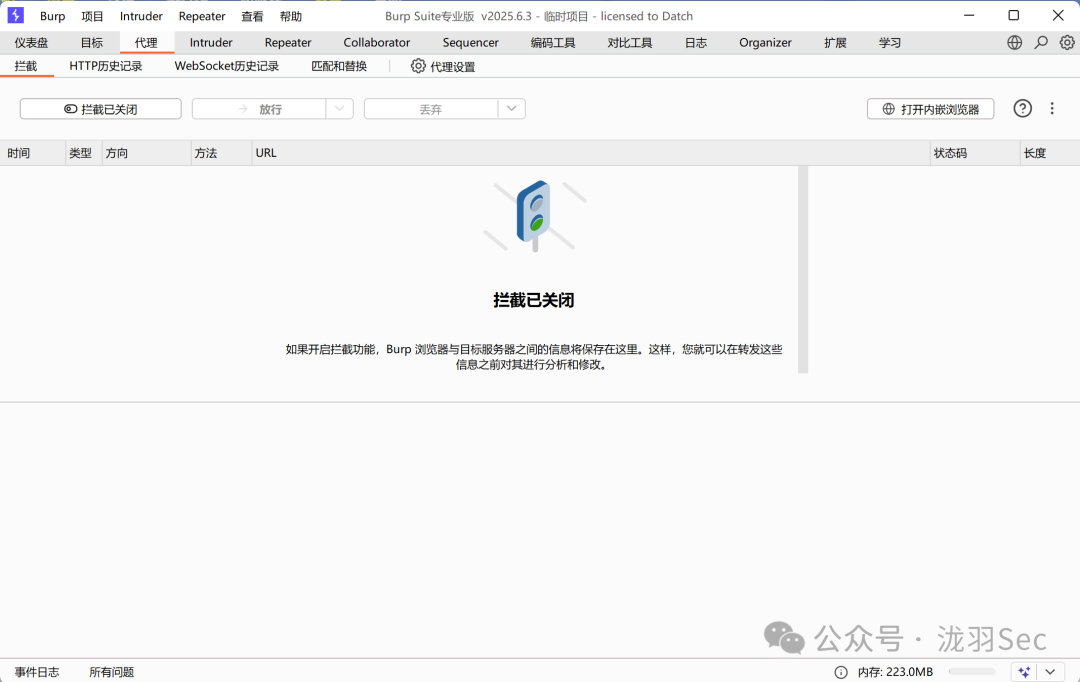Open the Repeater main tab
Viewport: 1080px width, 682px height.
(288, 43)
